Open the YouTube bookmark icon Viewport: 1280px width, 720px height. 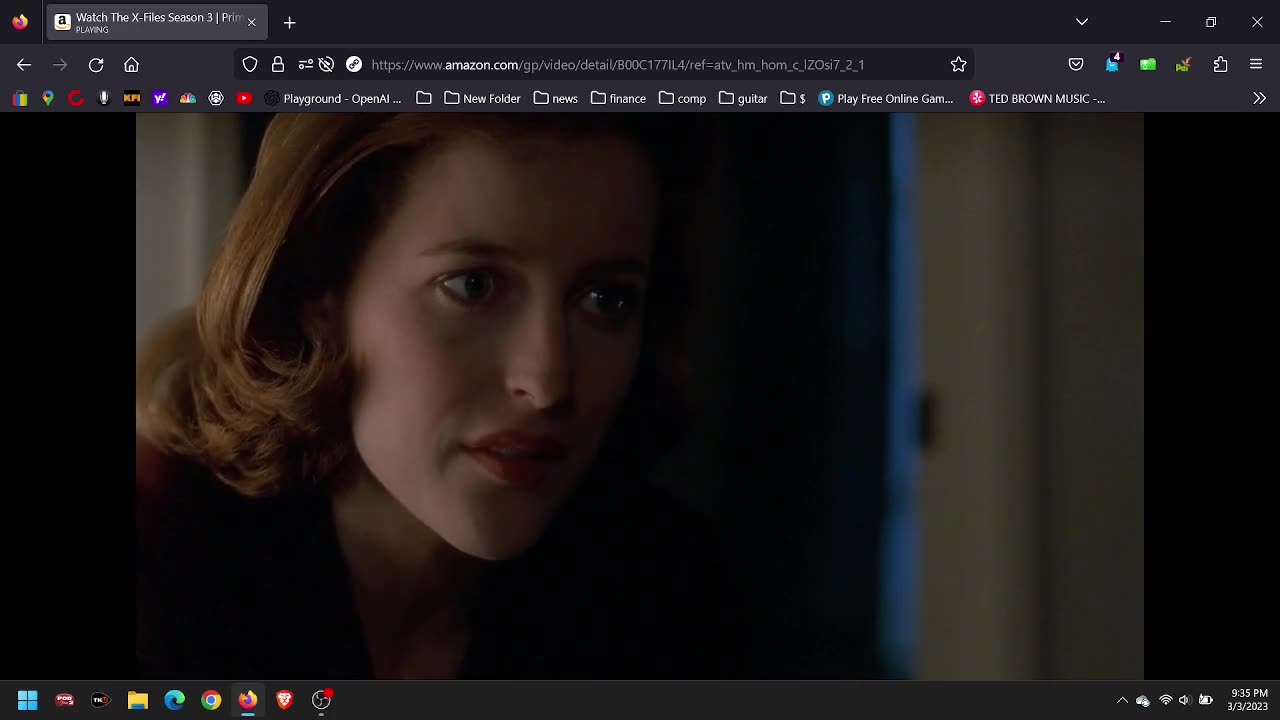(x=244, y=98)
